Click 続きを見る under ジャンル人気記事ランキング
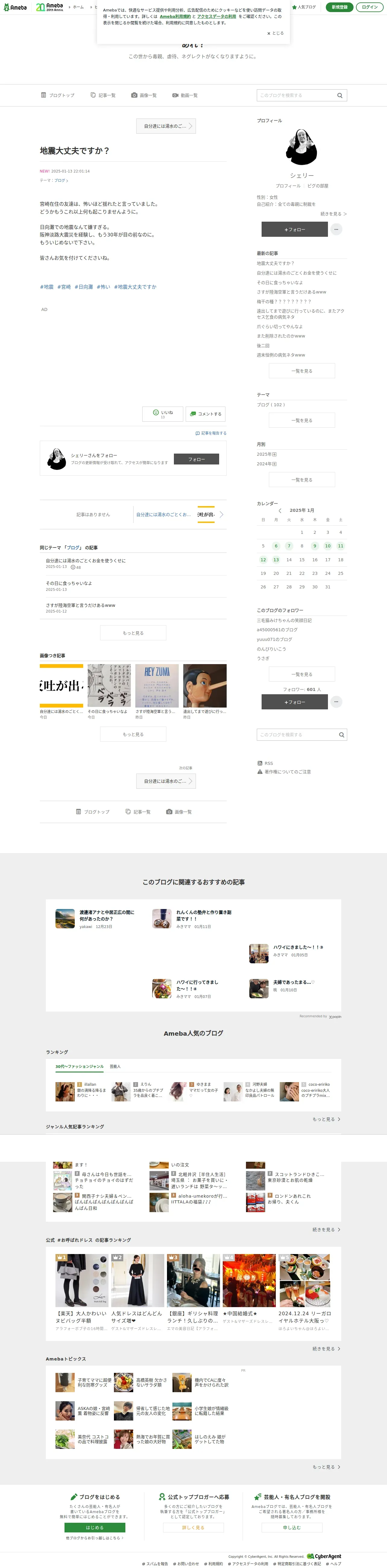 326,1230
